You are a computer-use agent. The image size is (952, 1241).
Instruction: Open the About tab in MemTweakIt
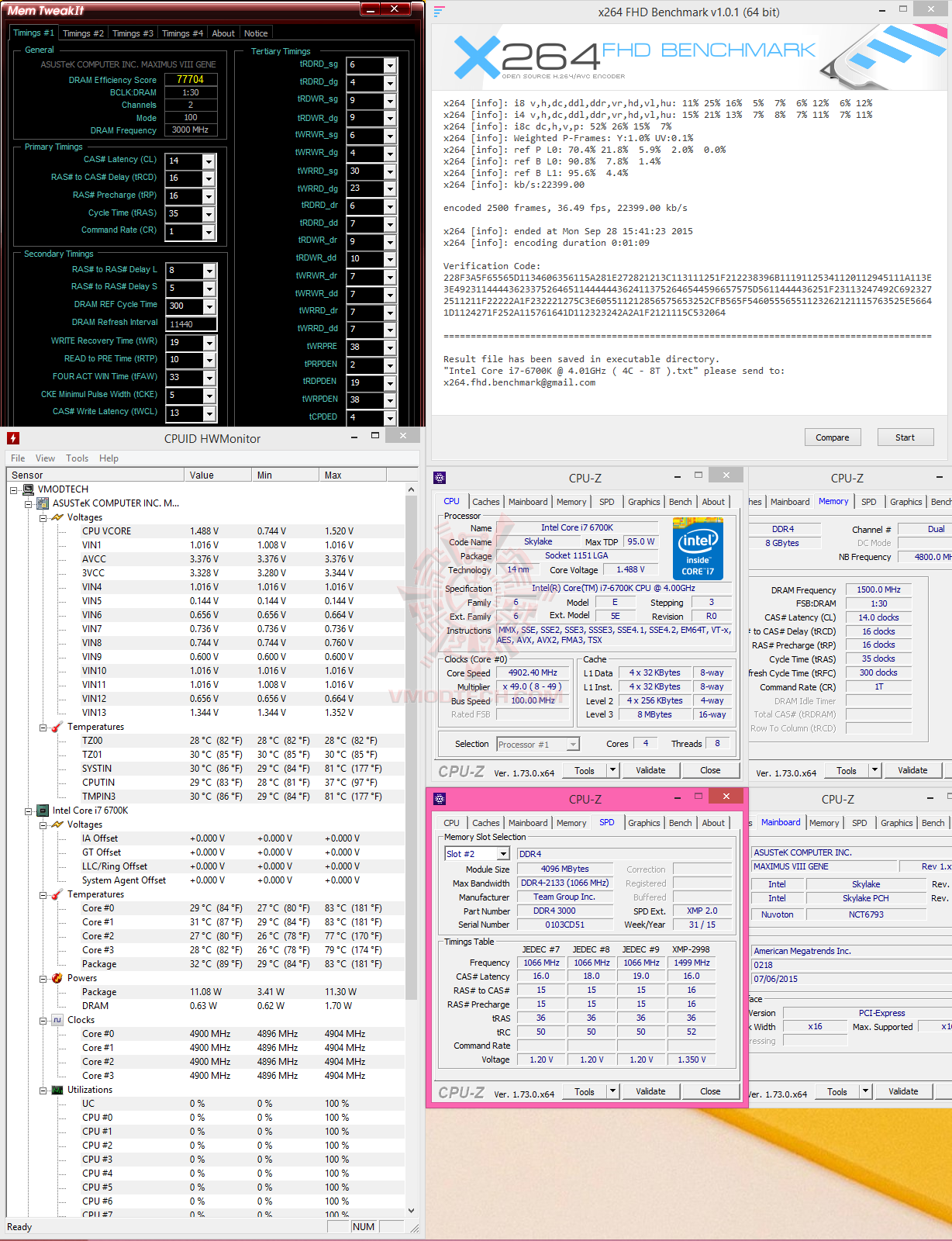223,33
